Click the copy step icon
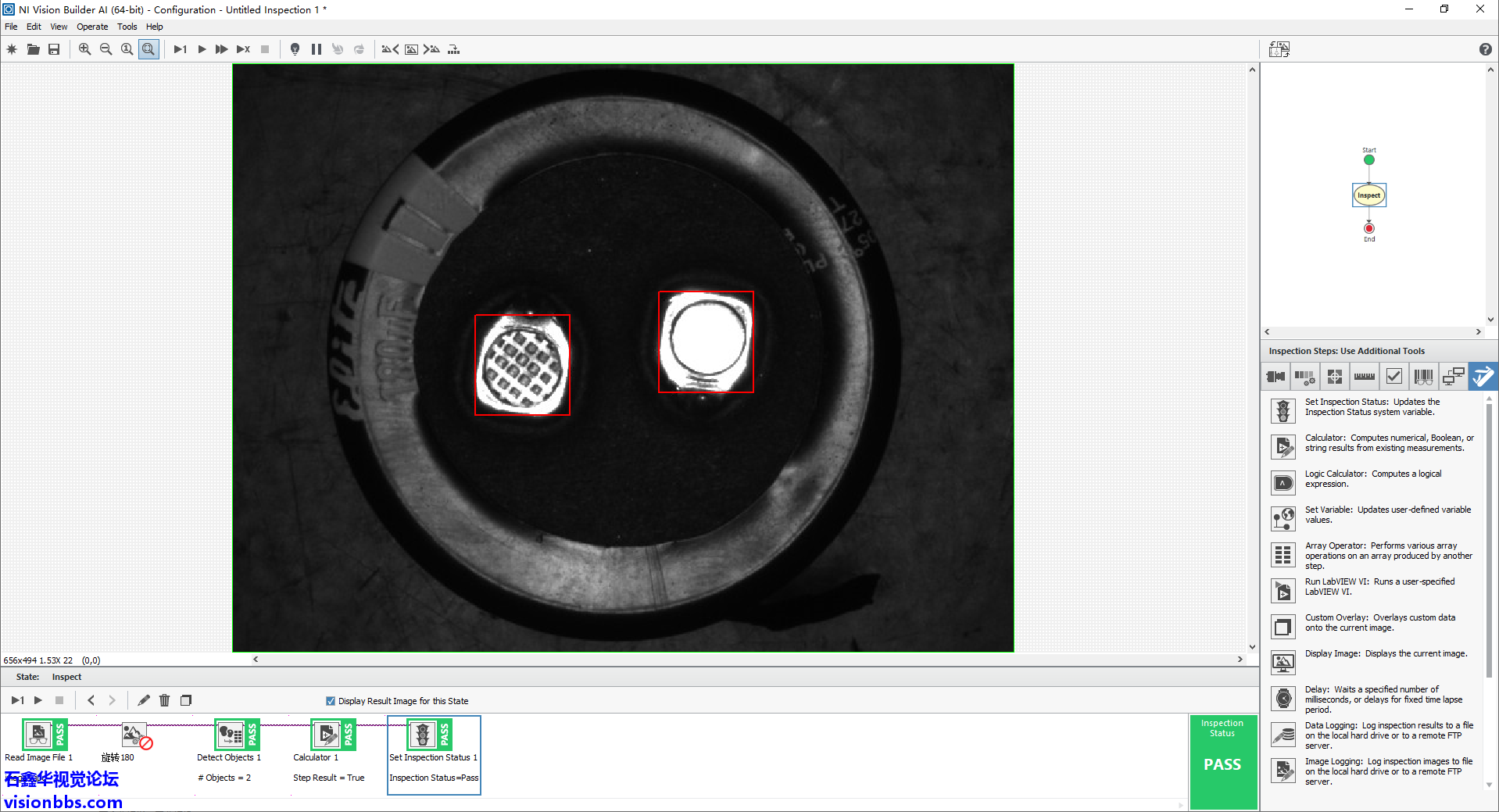The width and height of the screenshot is (1499, 812). (x=186, y=700)
